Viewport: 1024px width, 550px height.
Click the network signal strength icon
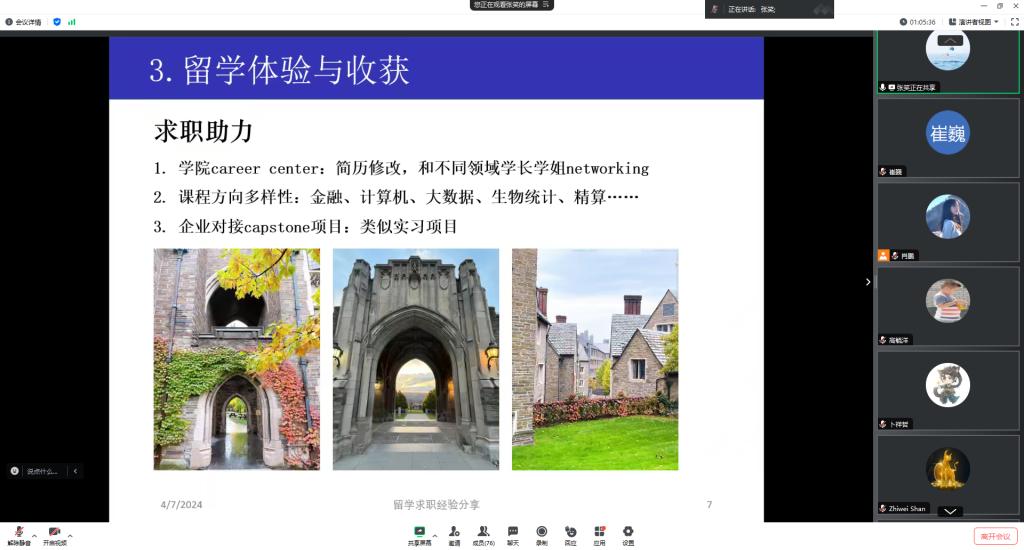[72, 21]
